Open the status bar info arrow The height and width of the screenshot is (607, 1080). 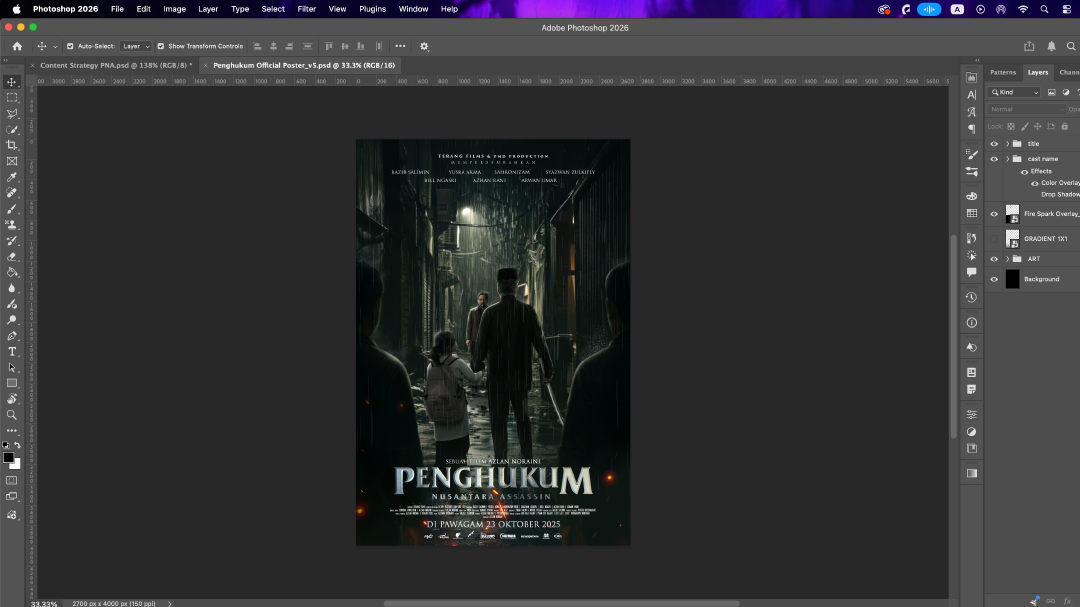169,604
